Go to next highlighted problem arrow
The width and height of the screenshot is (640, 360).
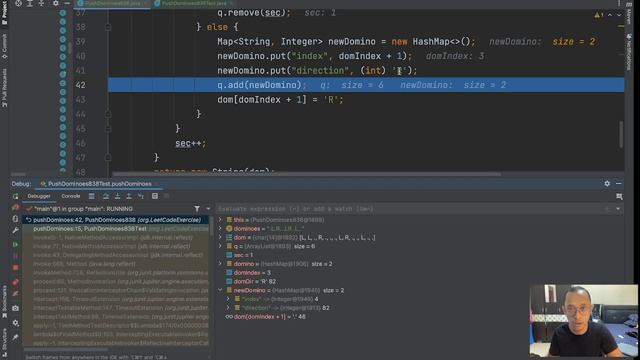click(x=619, y=15)
